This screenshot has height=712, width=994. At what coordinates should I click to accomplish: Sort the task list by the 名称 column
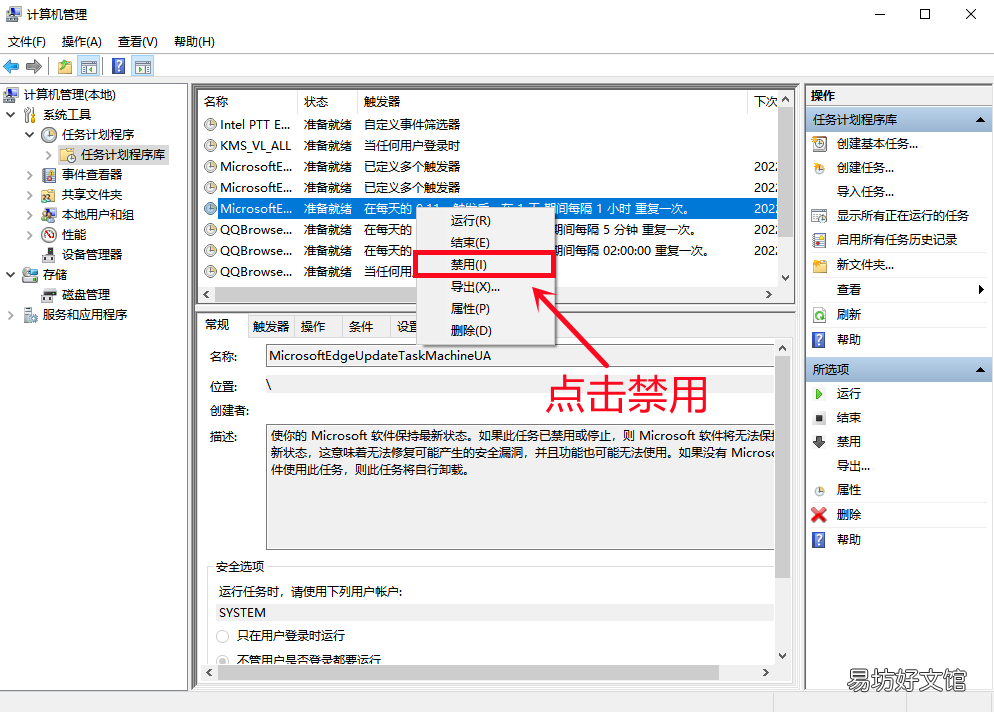(x=248, y=101)
